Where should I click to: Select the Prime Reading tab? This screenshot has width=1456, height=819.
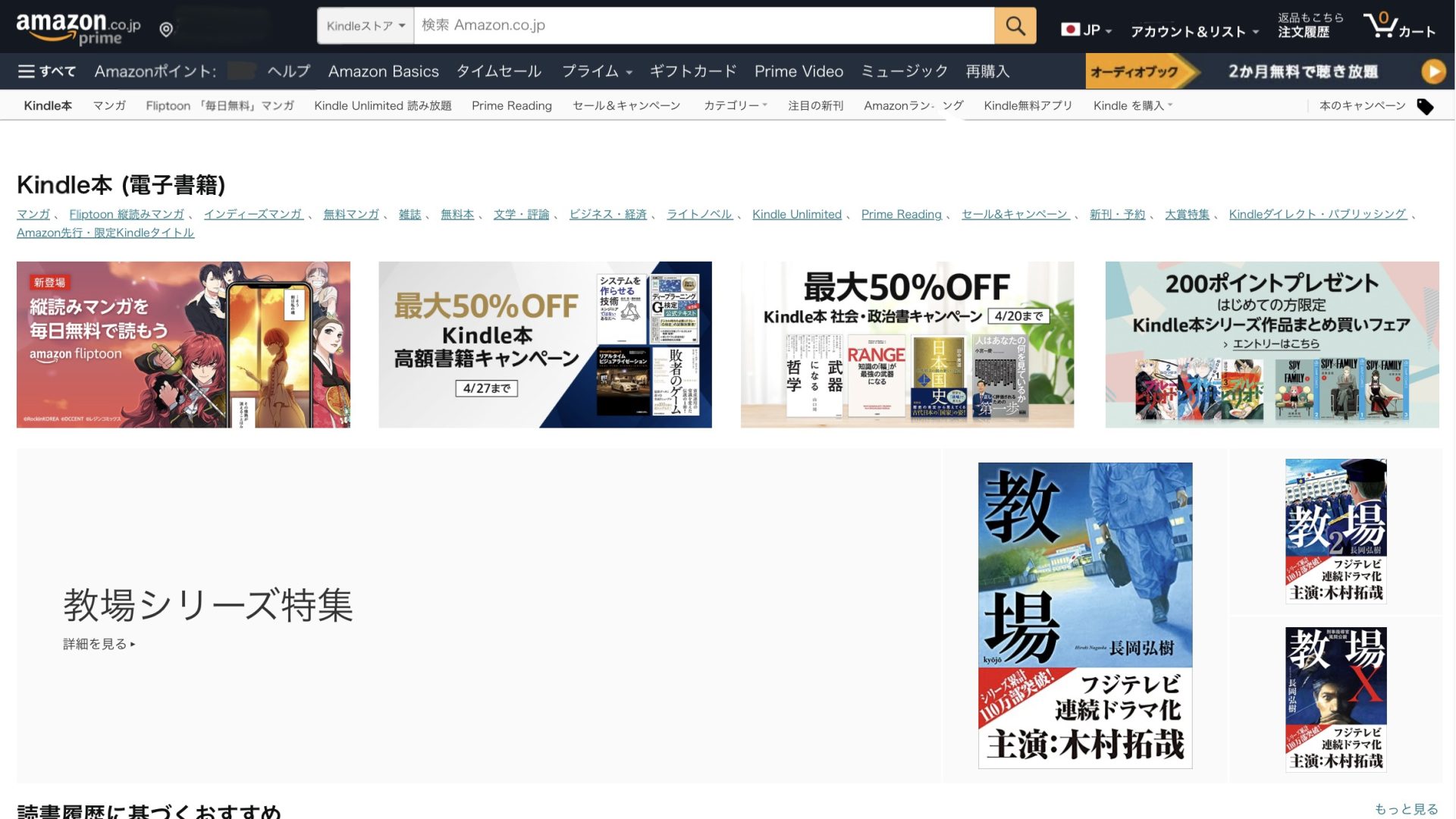coord(511,105)
